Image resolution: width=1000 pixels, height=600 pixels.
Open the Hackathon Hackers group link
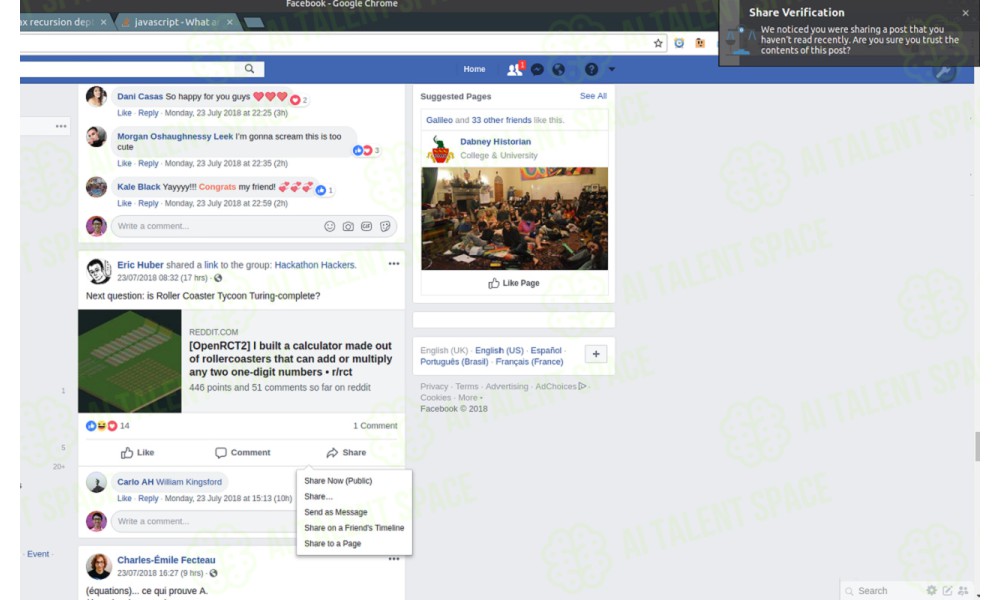tap(315, 265)
